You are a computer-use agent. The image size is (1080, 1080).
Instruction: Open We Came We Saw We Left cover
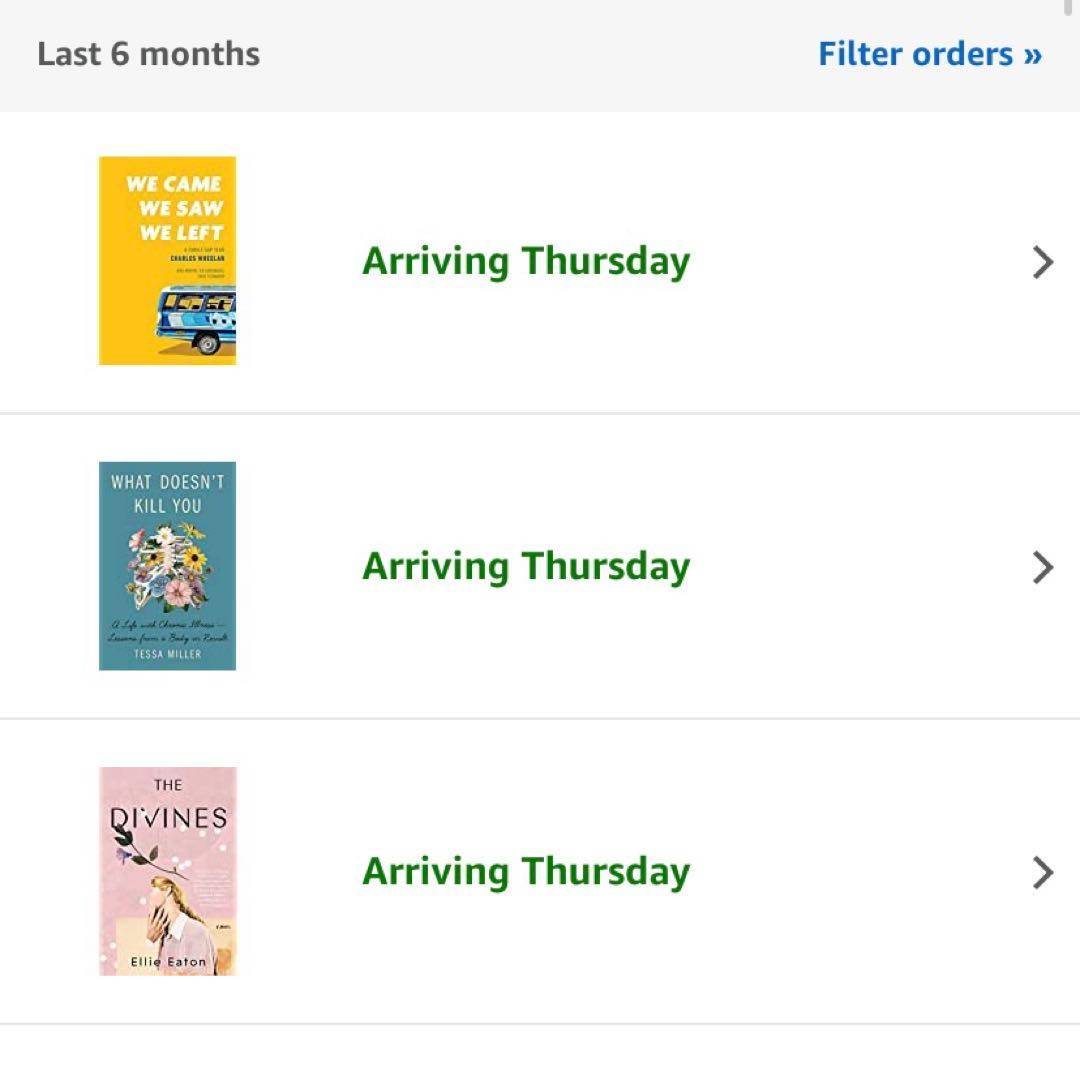(167, 260)
